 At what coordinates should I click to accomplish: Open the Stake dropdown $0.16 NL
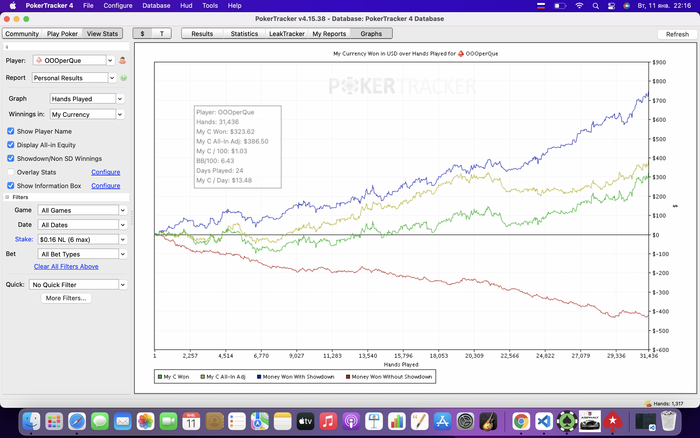82,239
